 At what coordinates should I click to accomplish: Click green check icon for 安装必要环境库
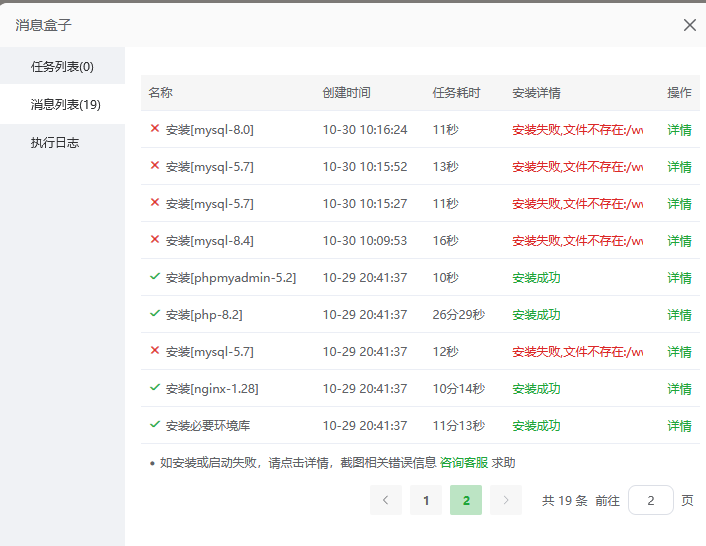coord(154,425)
